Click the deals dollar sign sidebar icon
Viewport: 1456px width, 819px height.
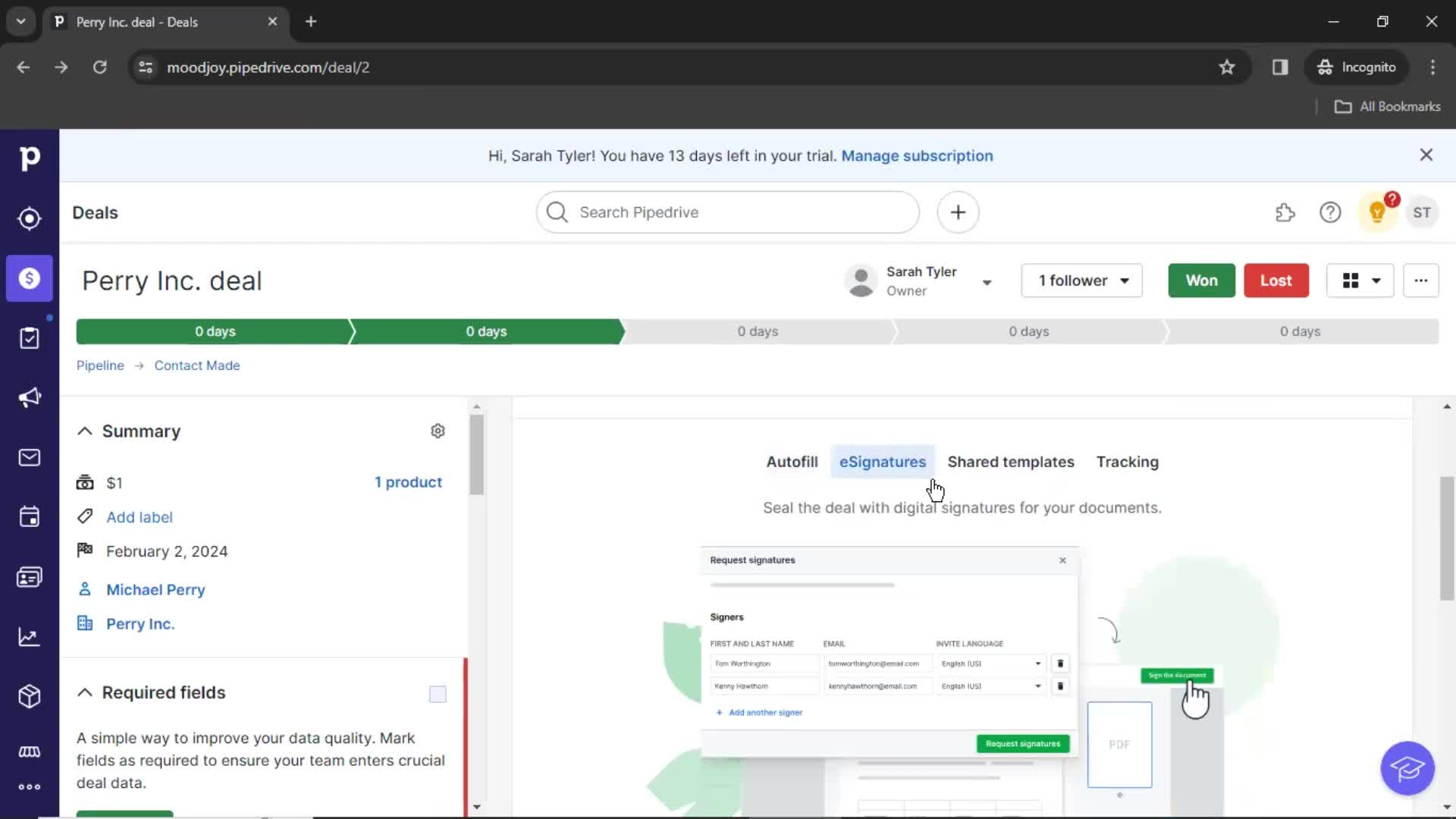coord(29,278)
